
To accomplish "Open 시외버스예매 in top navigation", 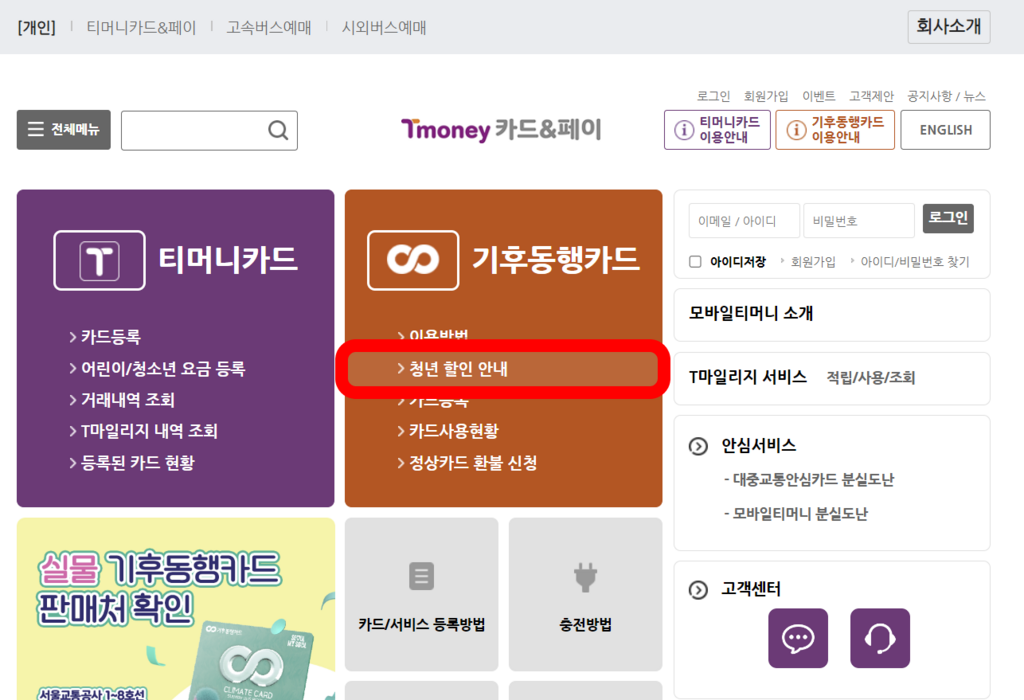I will click(384, 27).
